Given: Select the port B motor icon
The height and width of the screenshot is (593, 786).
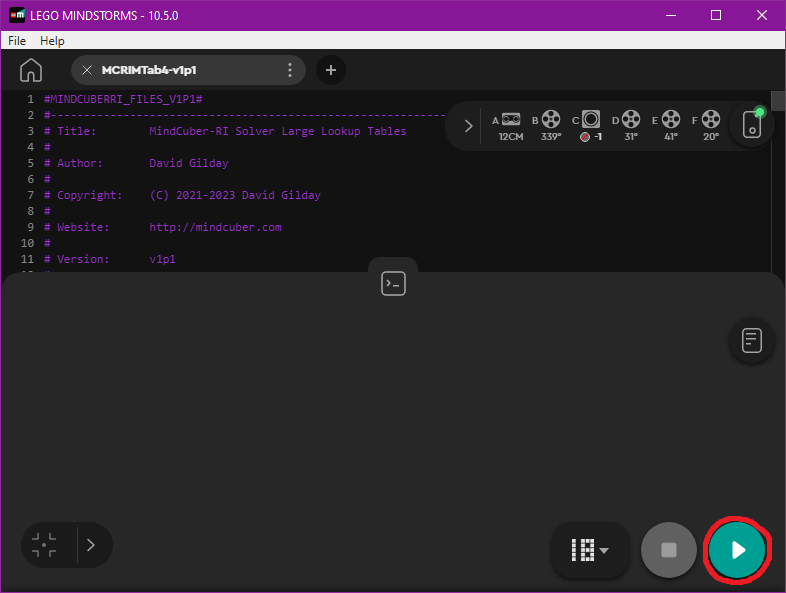Looking at the screenshot, I should click(551, 119).
